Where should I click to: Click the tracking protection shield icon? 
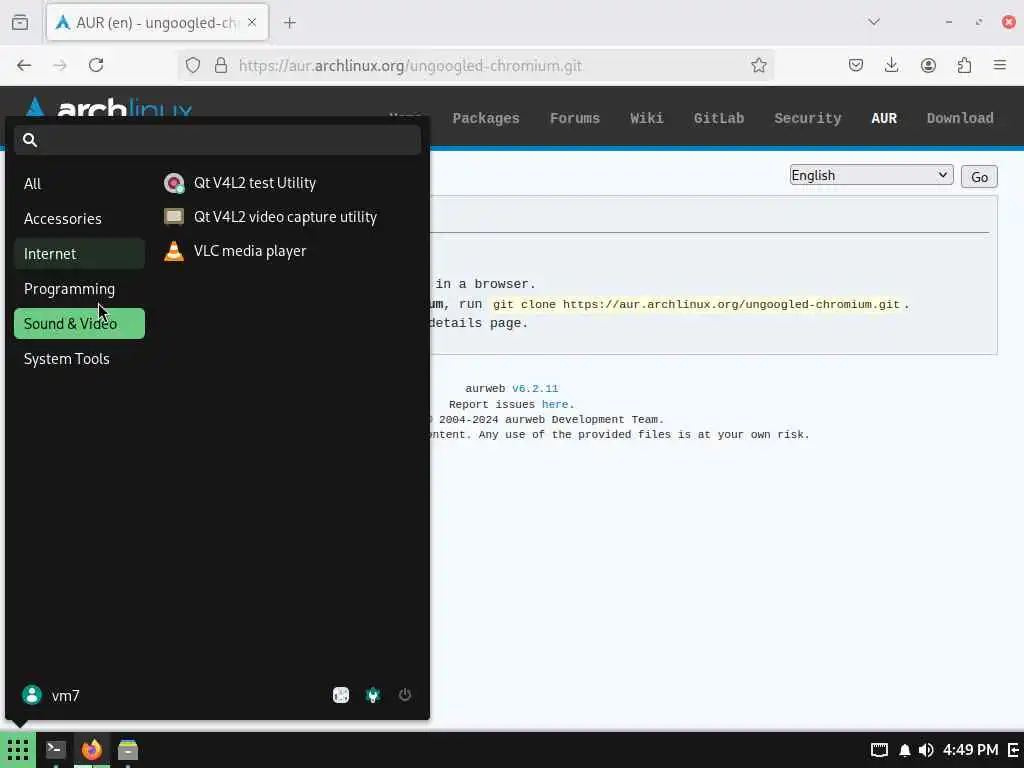pyautogui.click(x=193, y=65)
